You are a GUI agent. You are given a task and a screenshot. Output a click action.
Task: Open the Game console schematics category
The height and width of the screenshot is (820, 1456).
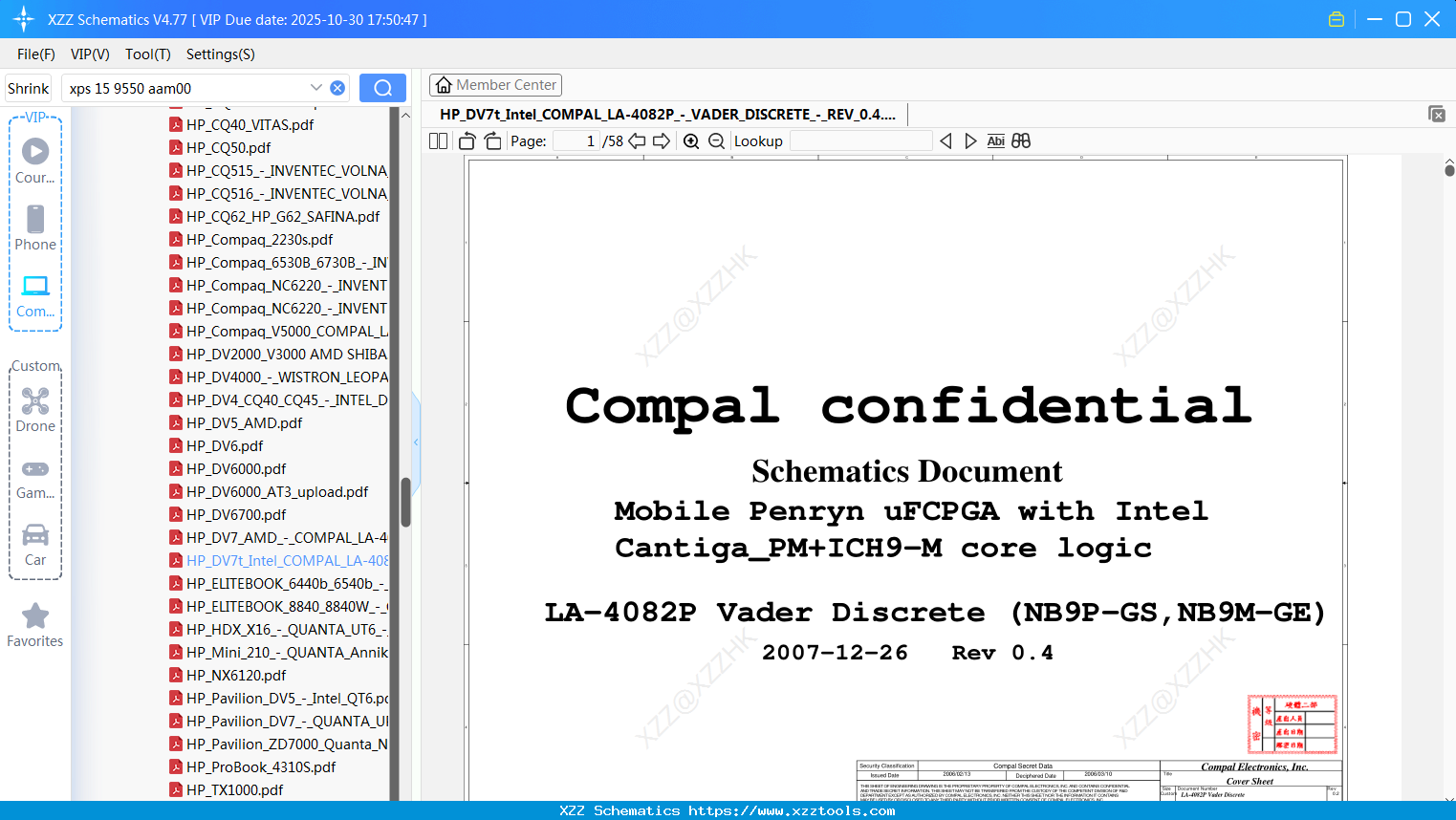point(35,479)
